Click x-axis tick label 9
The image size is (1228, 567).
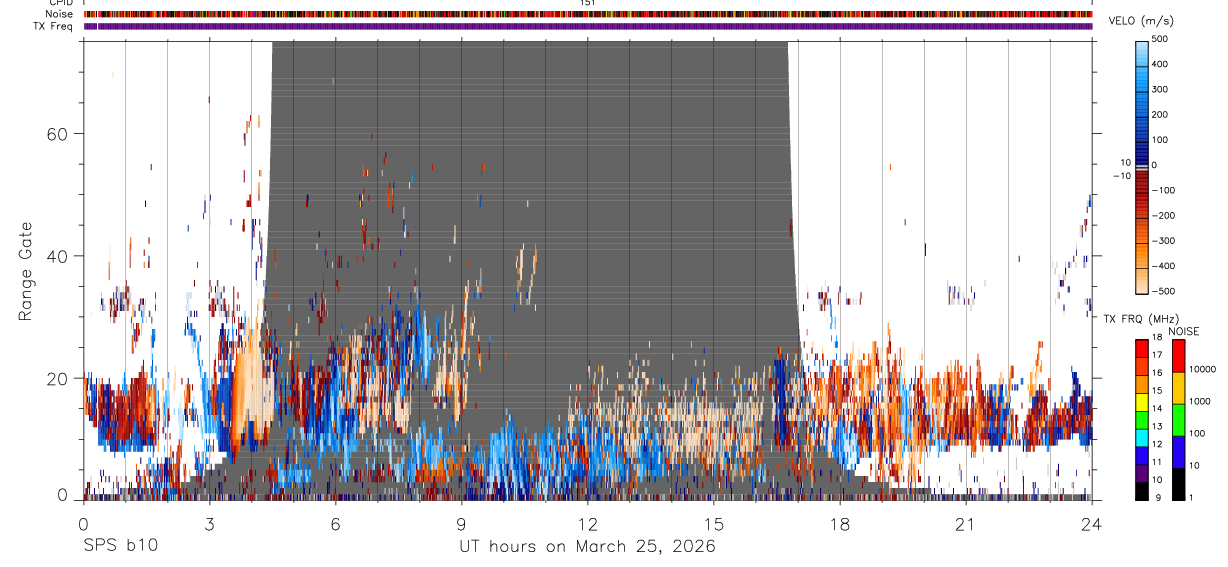(x=461, y=524)
